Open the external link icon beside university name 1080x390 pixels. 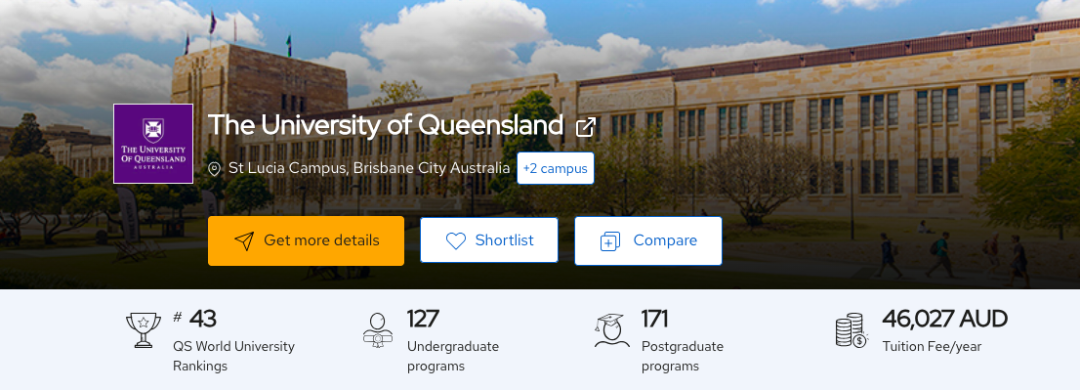[585, 127]
